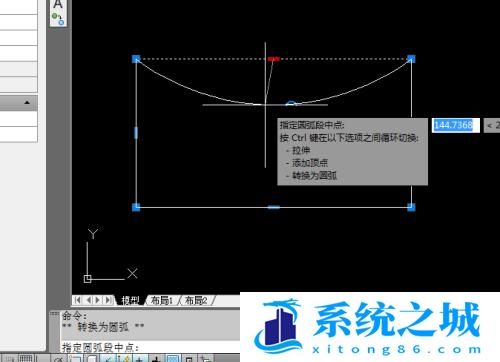Click the command window drag handle
This screenshot has width=500, height=362.
(x=54, y=313)
